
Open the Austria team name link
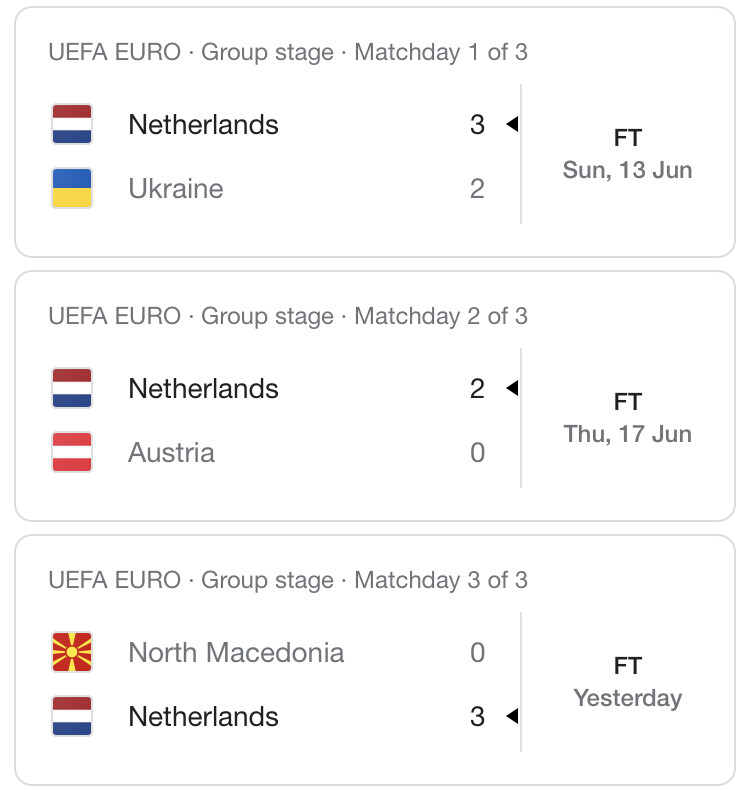click(x=172, y=452)
